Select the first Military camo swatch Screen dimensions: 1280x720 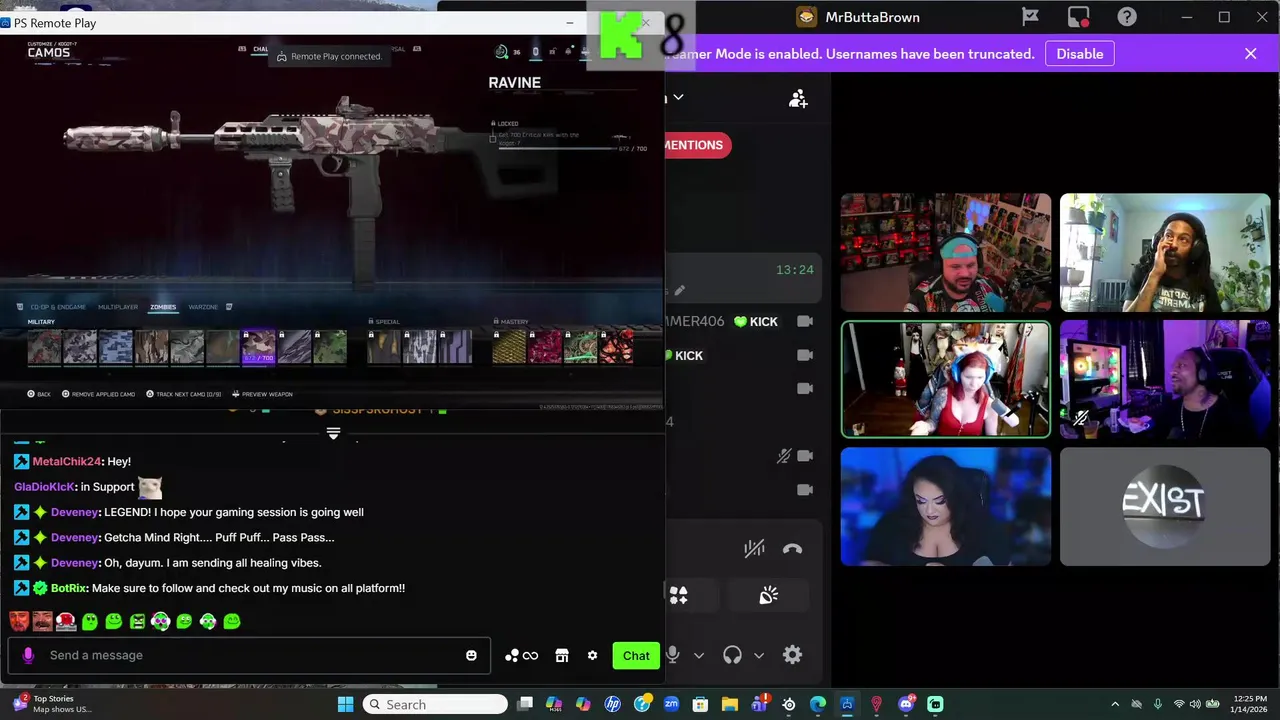pos(44,347)
